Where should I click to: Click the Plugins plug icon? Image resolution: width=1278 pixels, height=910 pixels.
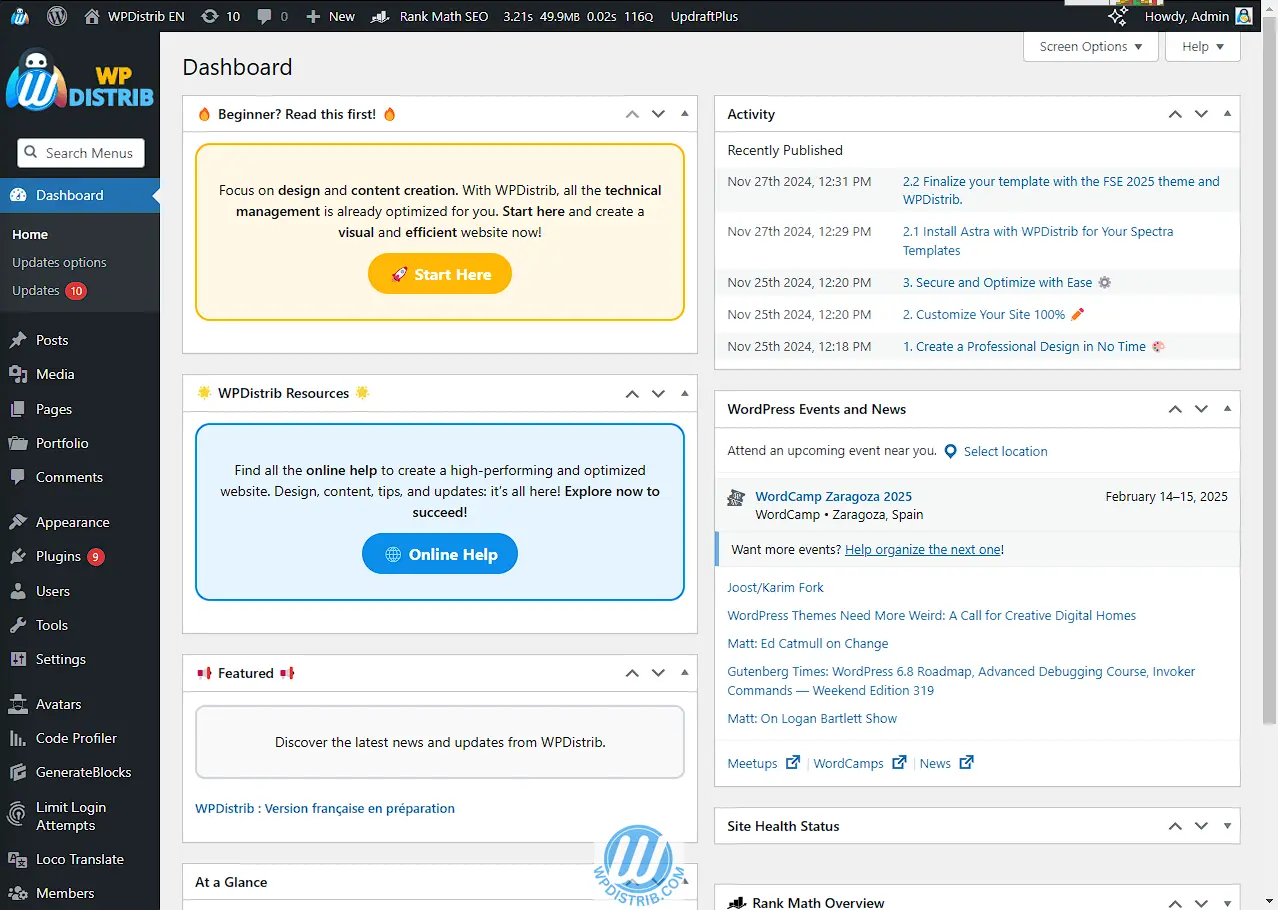tap(18, 556)
